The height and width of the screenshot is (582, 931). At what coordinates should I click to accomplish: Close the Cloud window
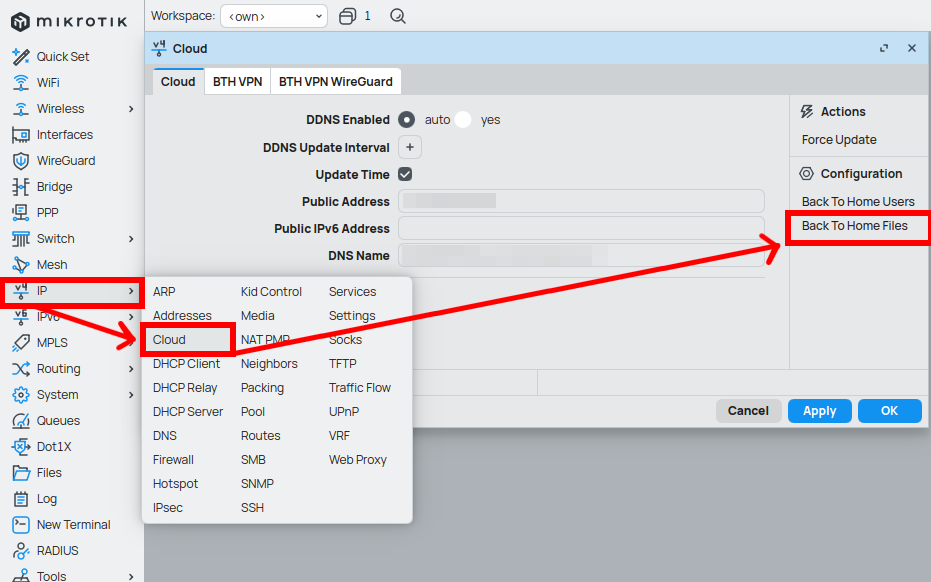point(912,48)
